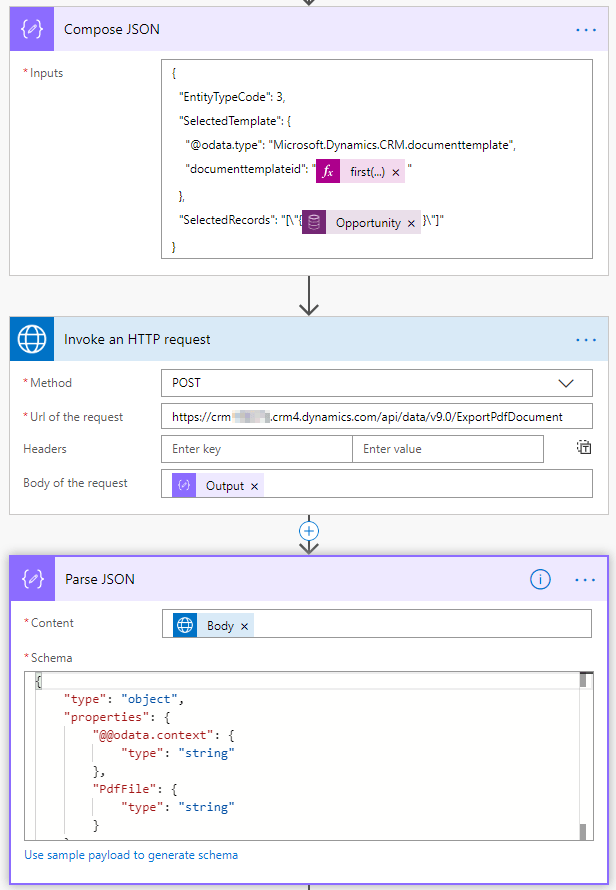The image size is (616, 890).
Task: Click the Output token's compose icon
Action: pos(184,485)
